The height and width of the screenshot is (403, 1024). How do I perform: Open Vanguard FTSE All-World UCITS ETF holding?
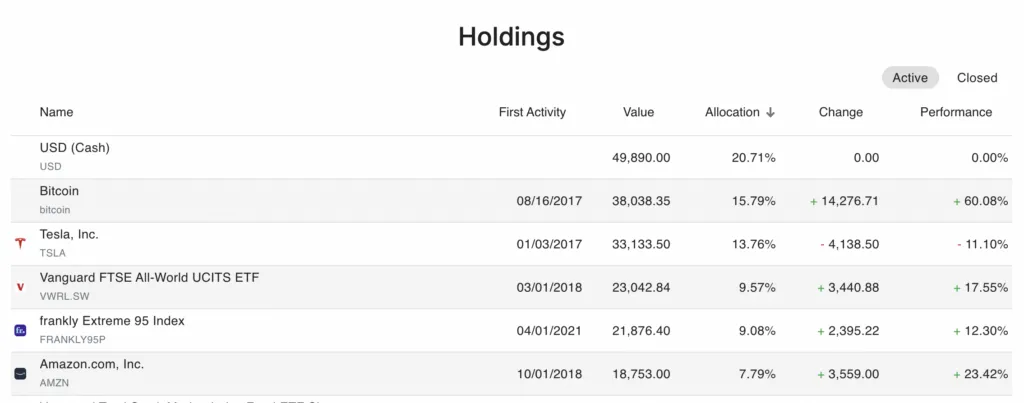[x=149, y=277]
